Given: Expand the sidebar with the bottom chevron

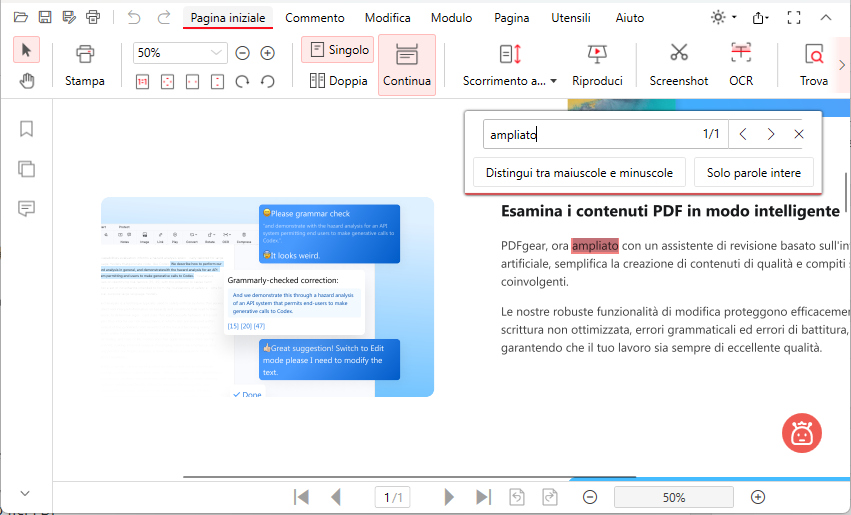Looking at the screenshot, I should (25, 493).
